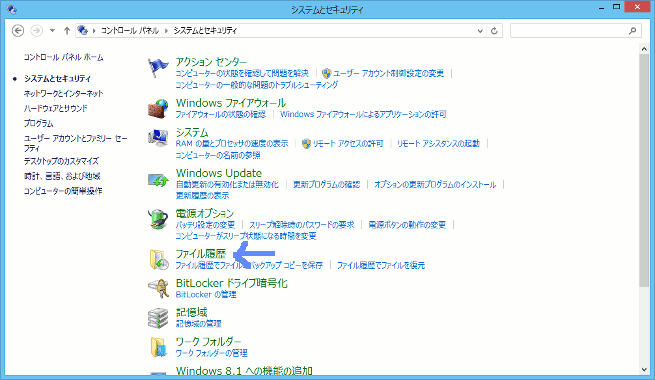This screenshot has height=380, width=655.
Task: Click コンピューターの一般的な問題のトラブルシューティング link
Action: [256, 85]
